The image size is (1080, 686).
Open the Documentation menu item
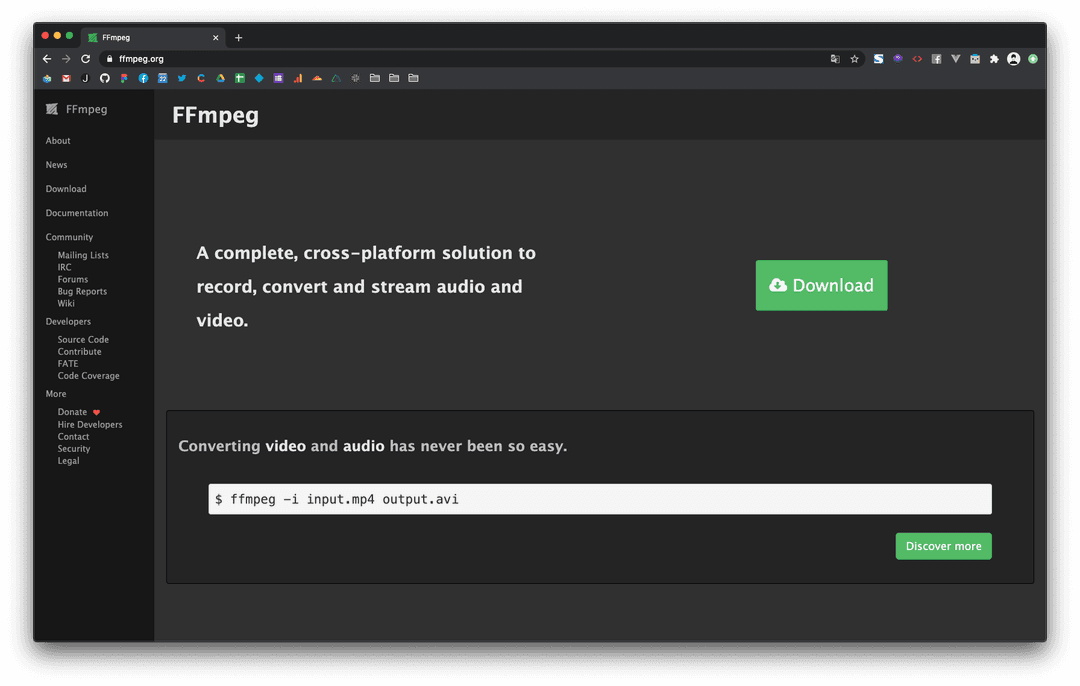[77, 212]
